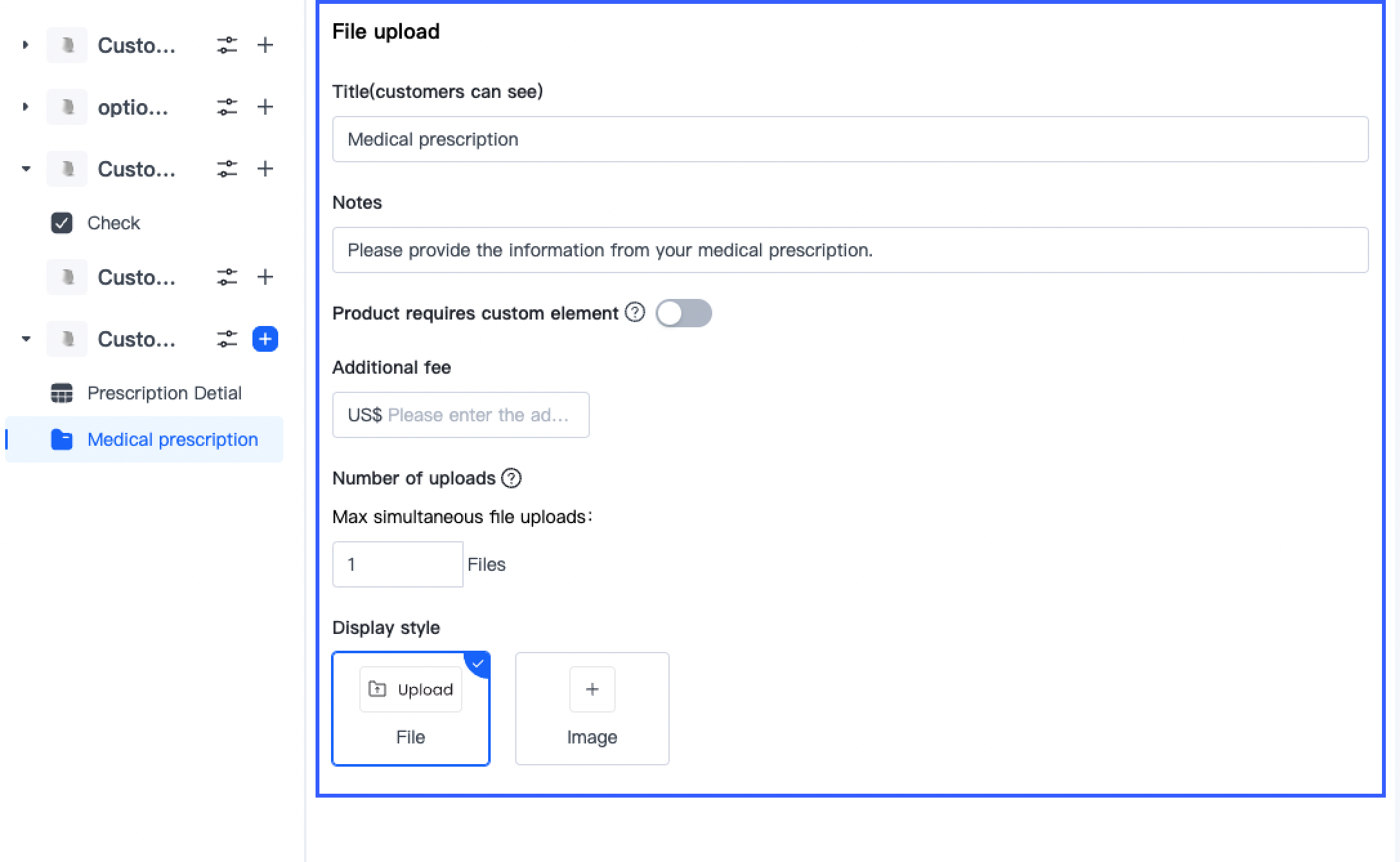
Task: Click help icon beside Product requires custom element
Action: click(635, 313)
